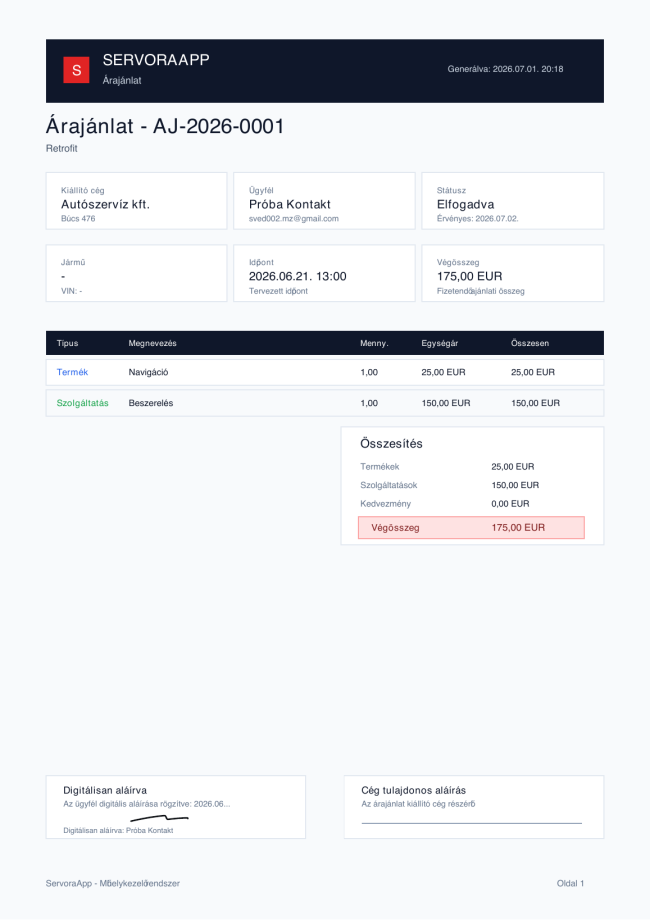Click the Egységár column header
This screenshot has height=920, width=650.
pyautogui.click(x=440, y=343)
